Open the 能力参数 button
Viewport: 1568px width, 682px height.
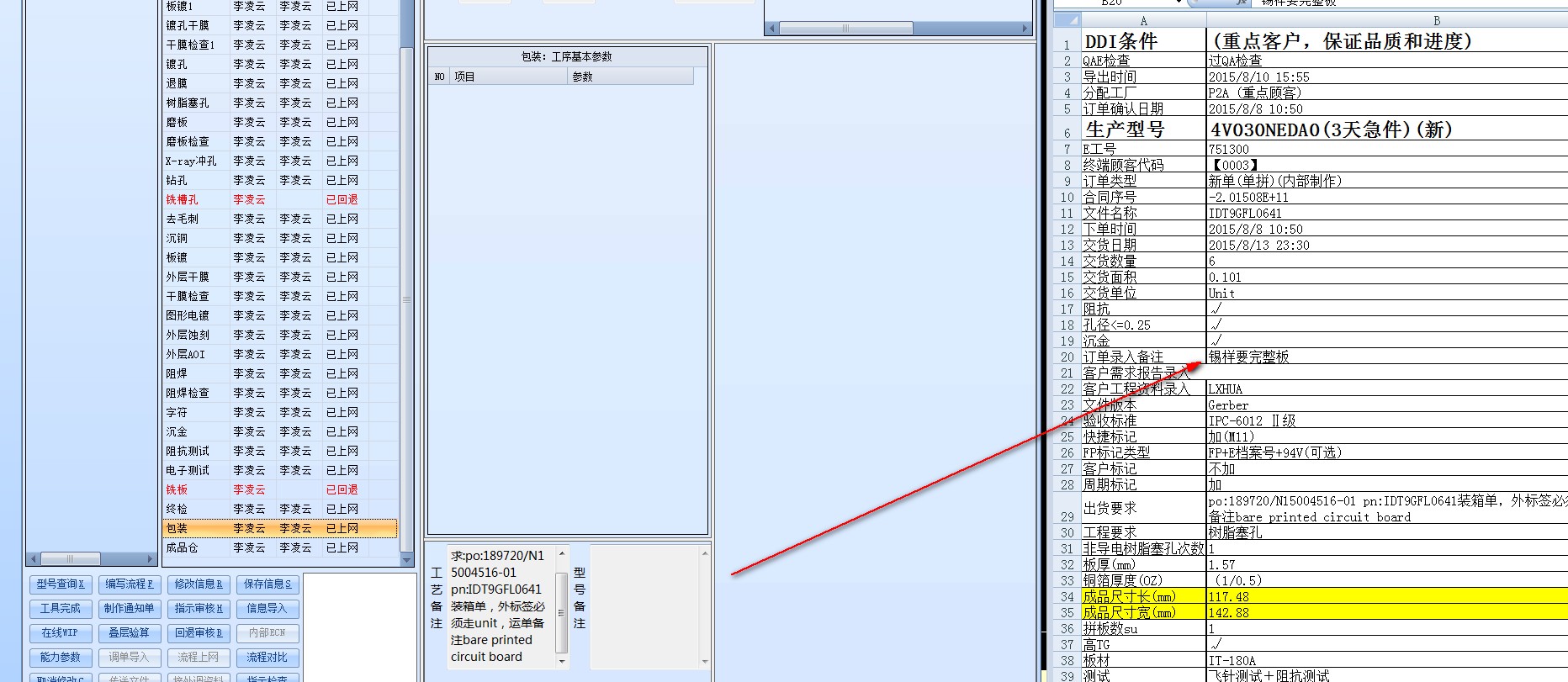pos(60,658)
